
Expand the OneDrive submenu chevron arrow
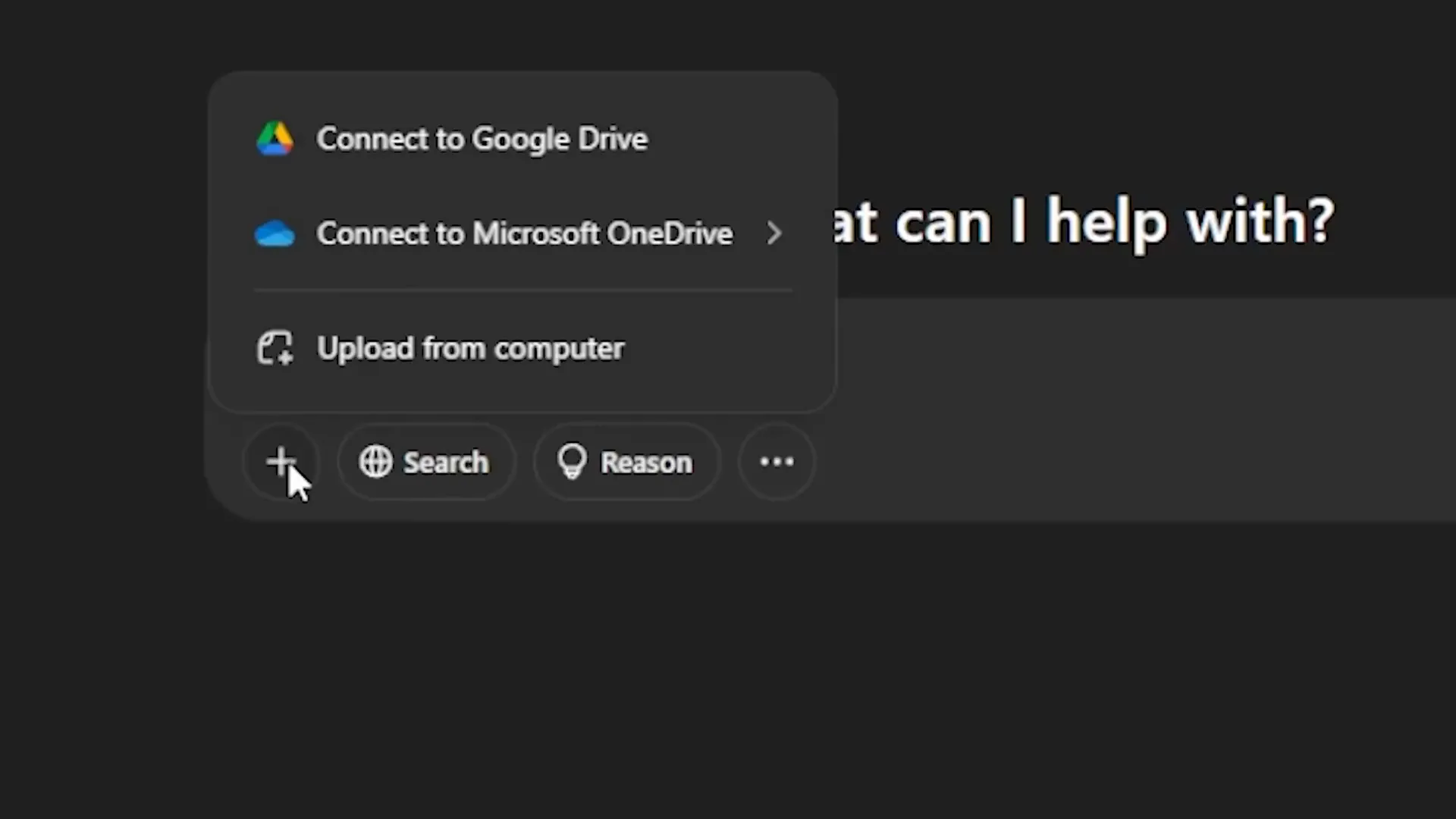coord(773,234)
